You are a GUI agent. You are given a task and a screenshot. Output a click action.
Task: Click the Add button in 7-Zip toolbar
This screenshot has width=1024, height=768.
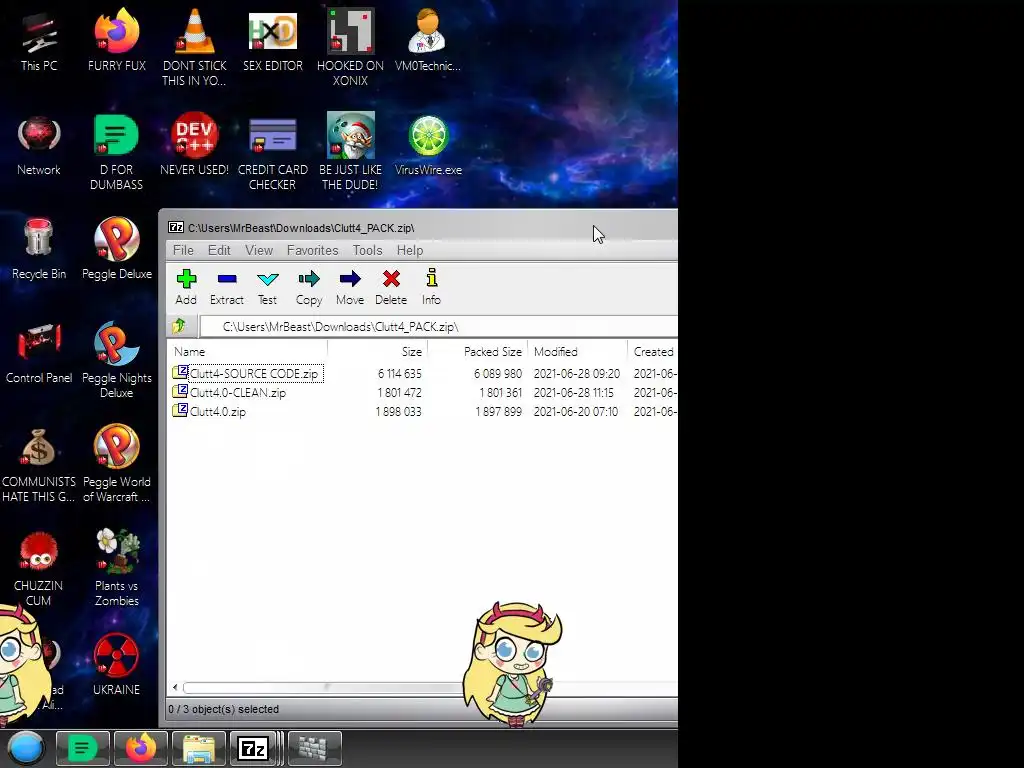click(186, 287)
